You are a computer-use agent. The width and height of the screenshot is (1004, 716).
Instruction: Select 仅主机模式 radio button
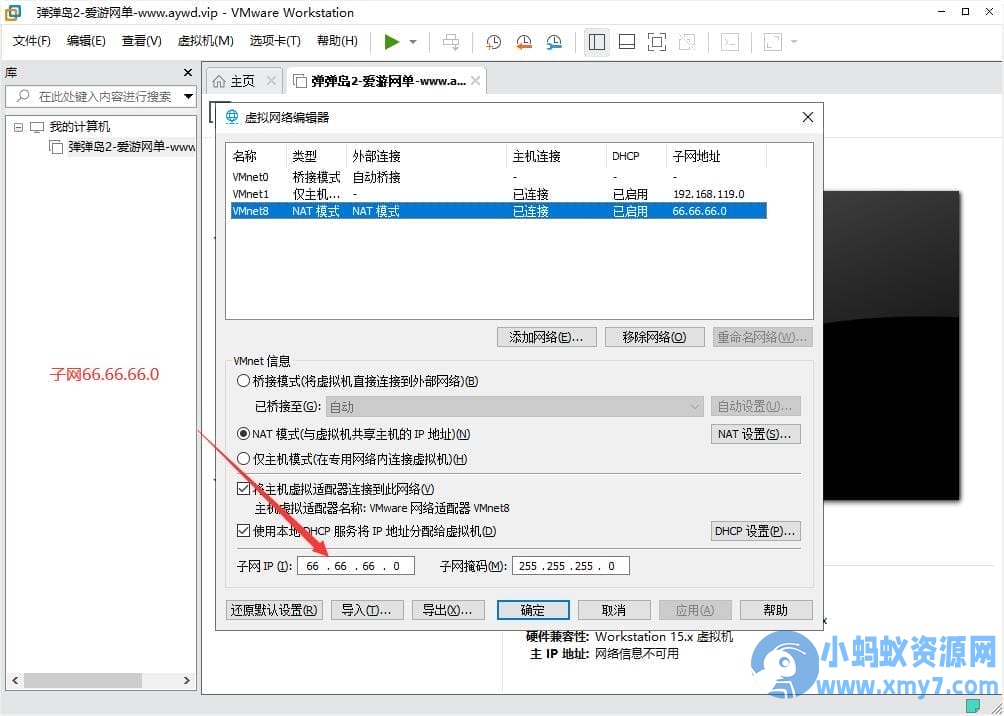coord(243,459)
